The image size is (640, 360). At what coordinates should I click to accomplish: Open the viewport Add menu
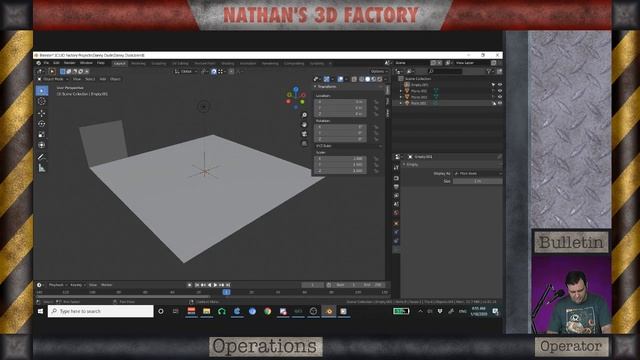tap(103, 79)
